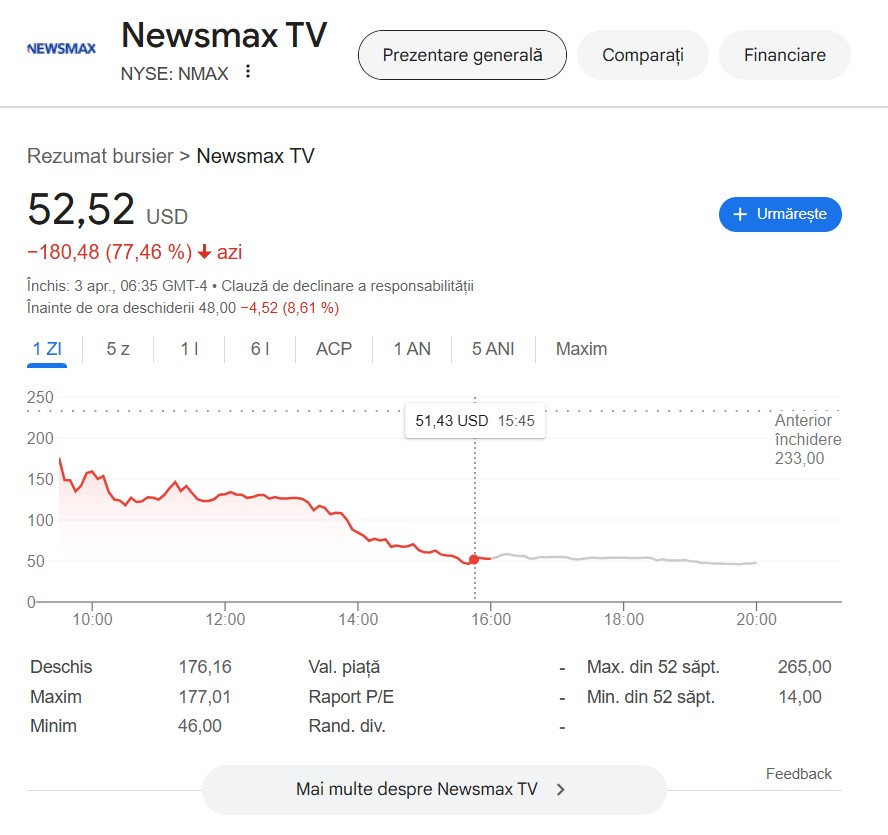Open the Financiare tab
888x835 pixels.
(x=784, y=55)
